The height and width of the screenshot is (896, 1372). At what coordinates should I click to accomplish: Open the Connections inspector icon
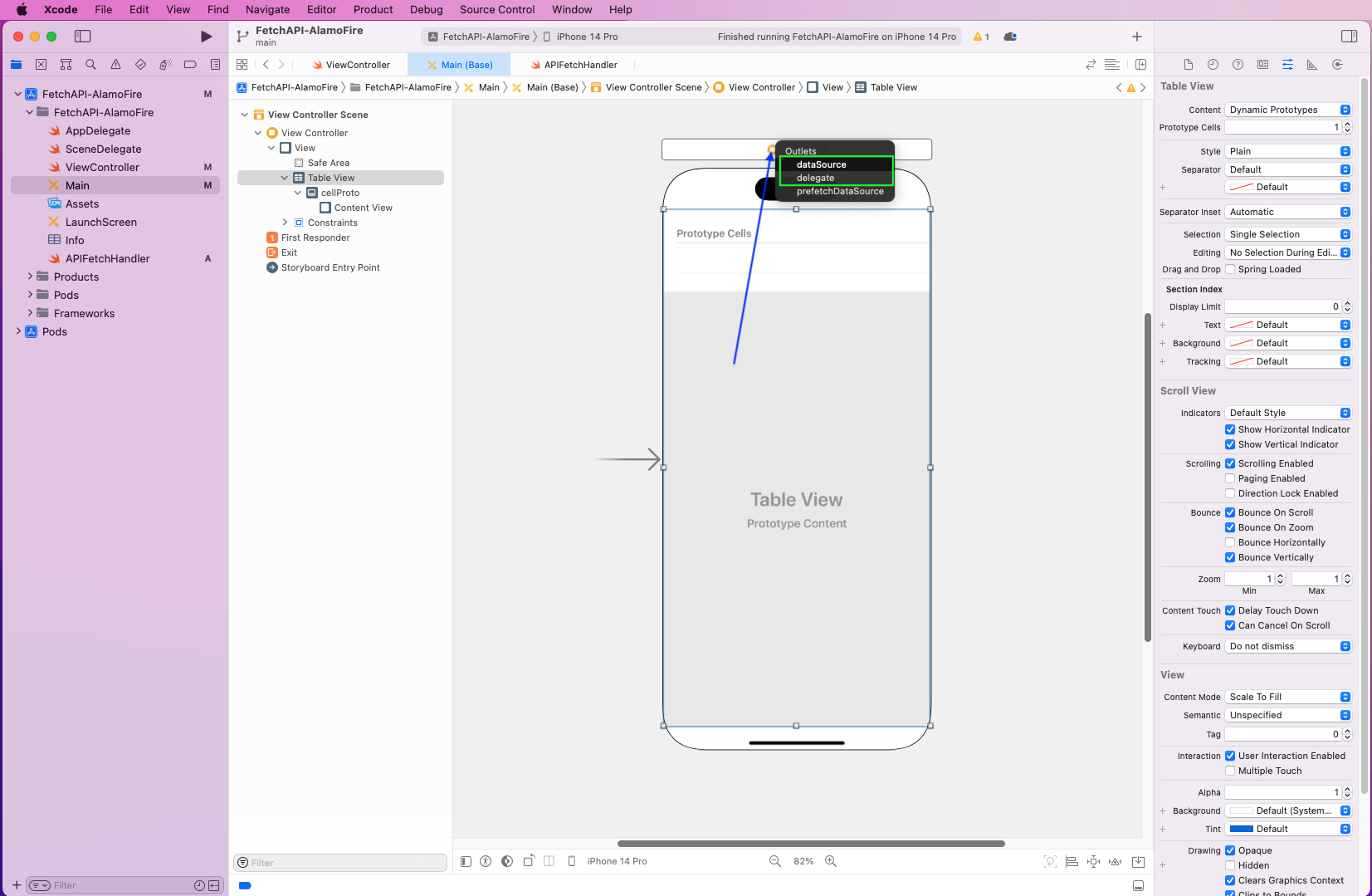pyautogui.click(x=1337, y=65)
